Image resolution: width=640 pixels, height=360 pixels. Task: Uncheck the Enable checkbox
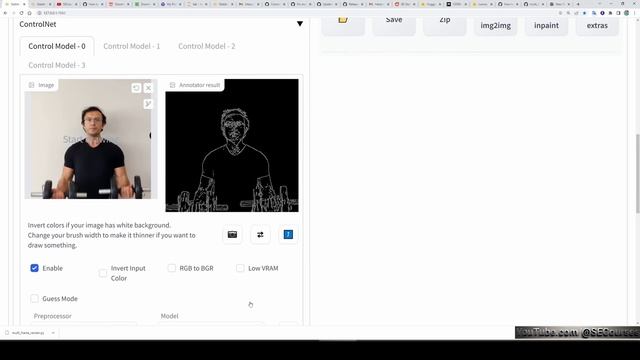pos(34,268)
